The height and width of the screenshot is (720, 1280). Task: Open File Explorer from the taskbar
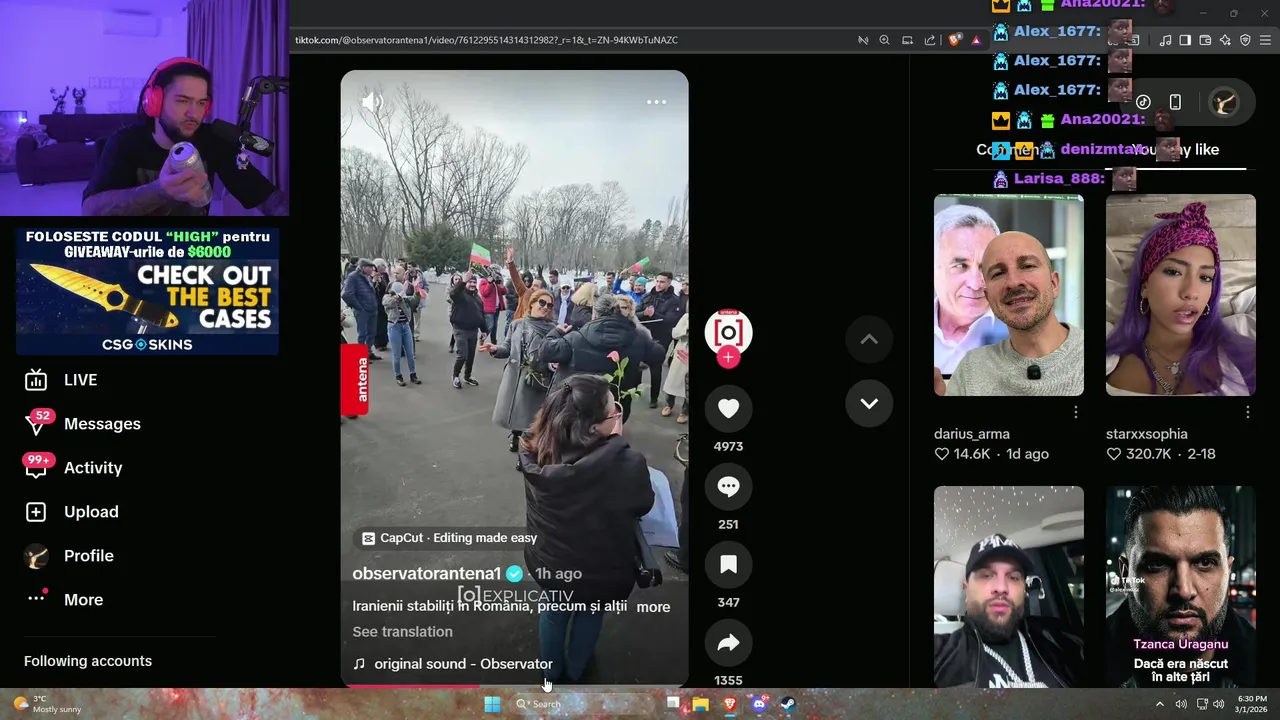[701, 704]
